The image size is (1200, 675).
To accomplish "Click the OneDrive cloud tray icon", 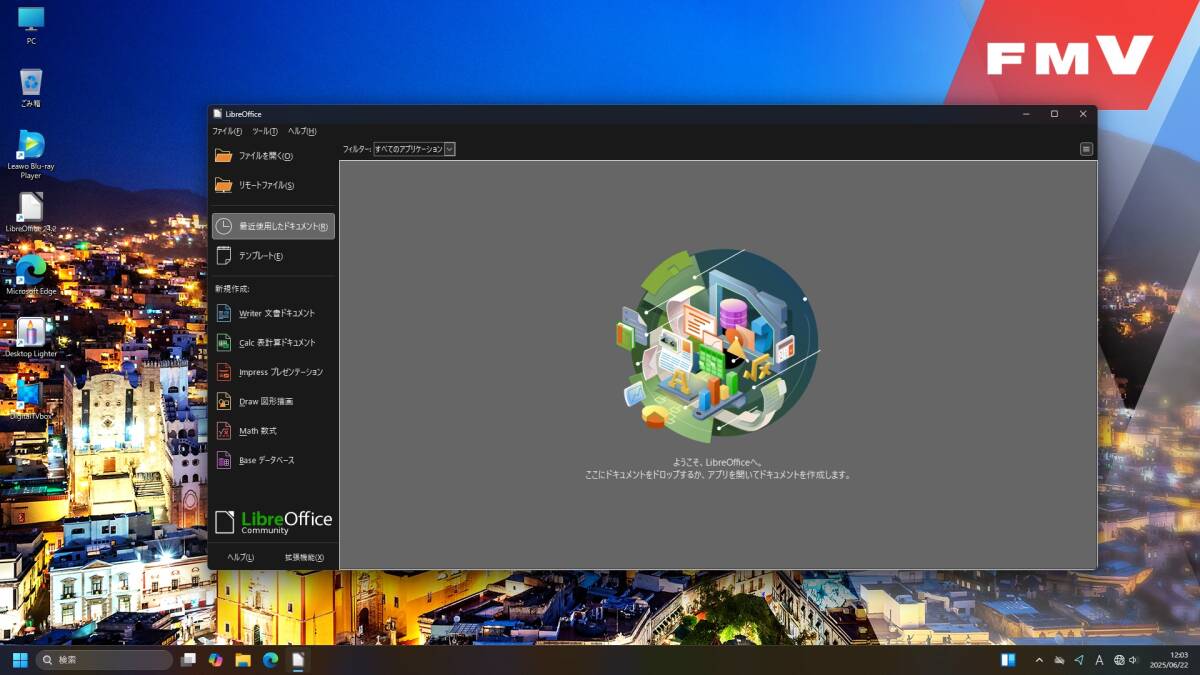I will tap(1059, 660).
